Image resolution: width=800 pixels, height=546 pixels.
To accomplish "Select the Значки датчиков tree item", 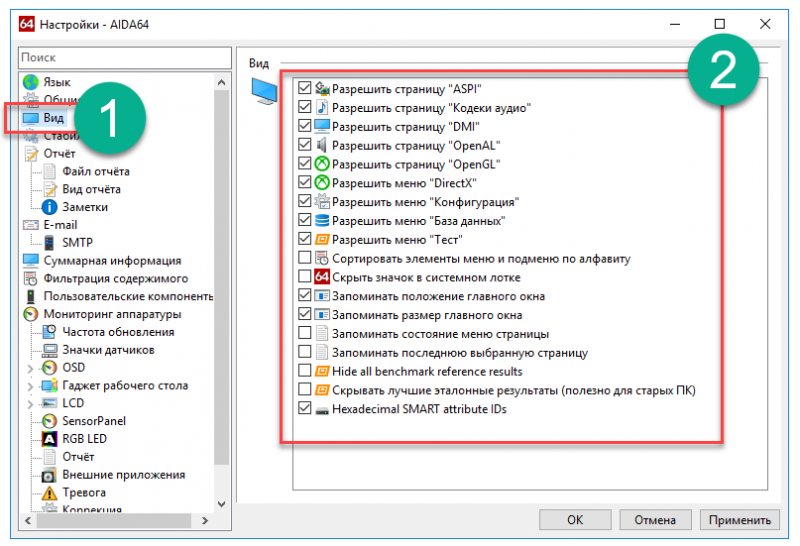I will 108,350.
